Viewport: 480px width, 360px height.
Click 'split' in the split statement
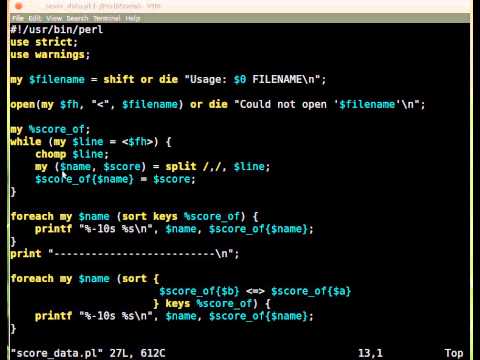[x=181, y=167]
